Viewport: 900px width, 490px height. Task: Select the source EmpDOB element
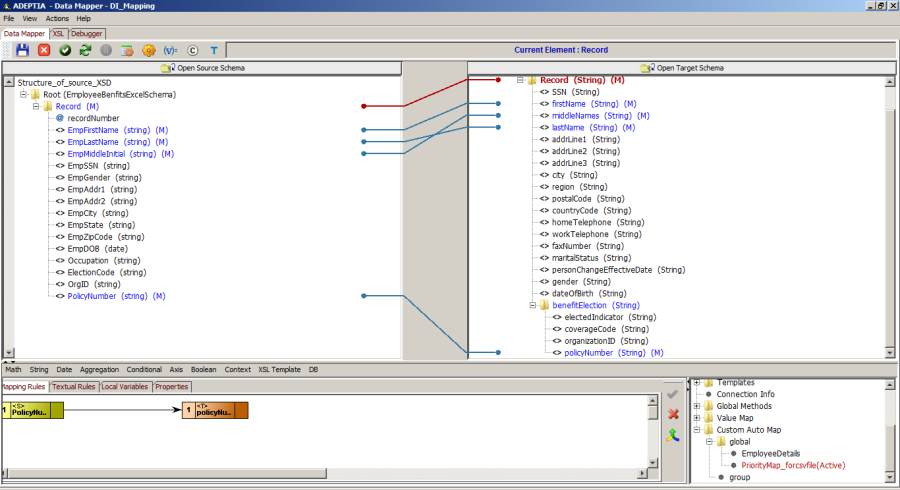click(97, 248)
